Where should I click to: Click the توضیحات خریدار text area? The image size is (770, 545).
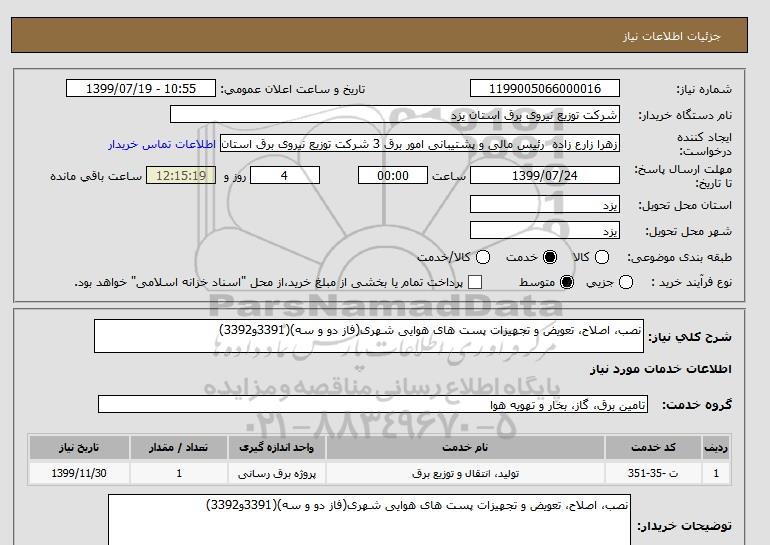click(x=369, y=520)
